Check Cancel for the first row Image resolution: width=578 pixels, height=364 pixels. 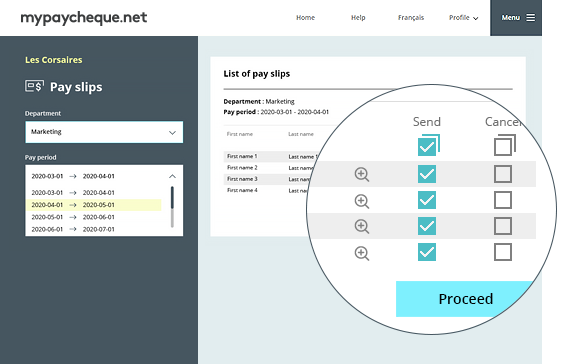(503, 174)
